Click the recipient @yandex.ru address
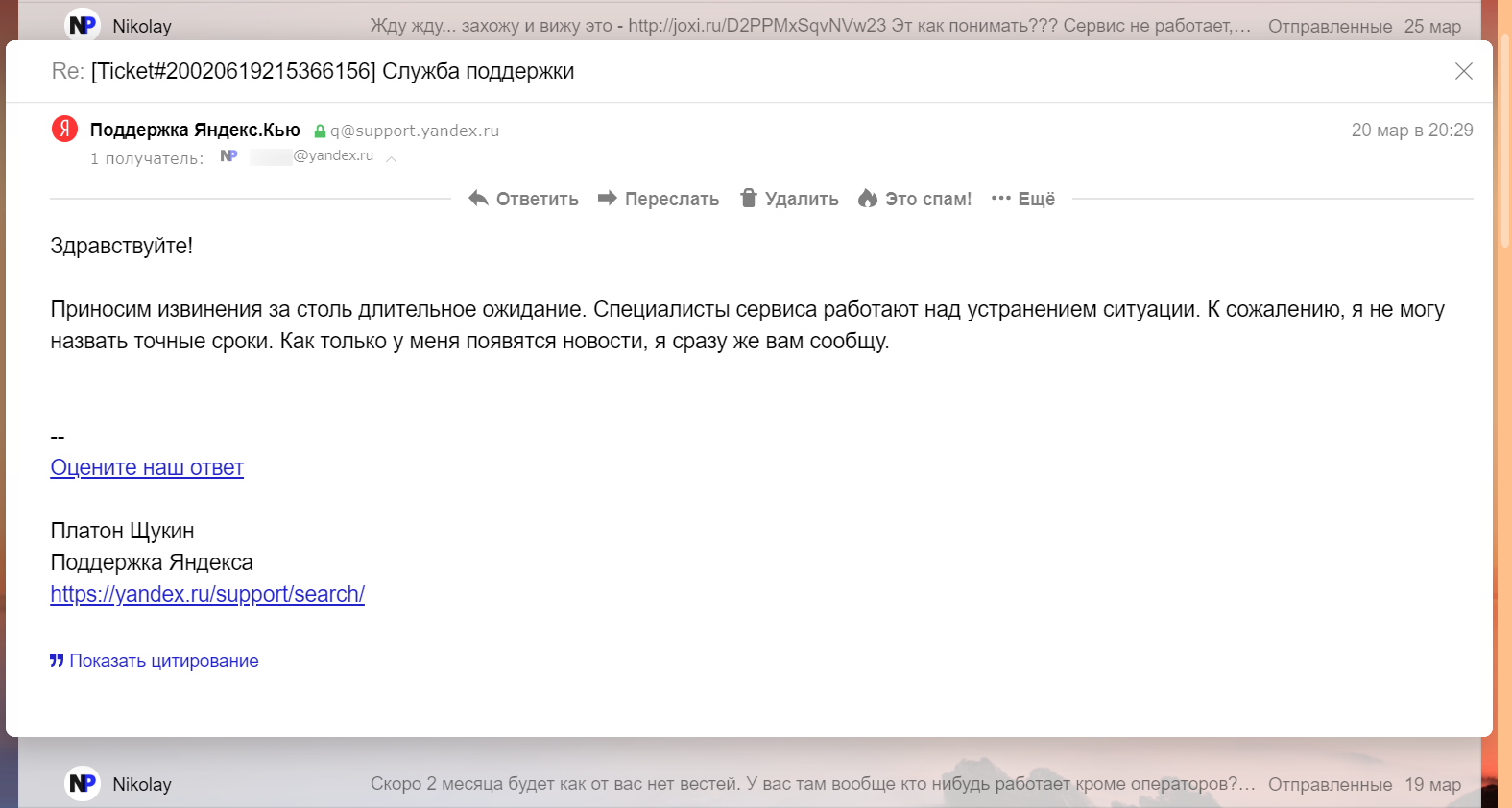The height and width of the screenshot is (808, 1512). pos(312,155)
